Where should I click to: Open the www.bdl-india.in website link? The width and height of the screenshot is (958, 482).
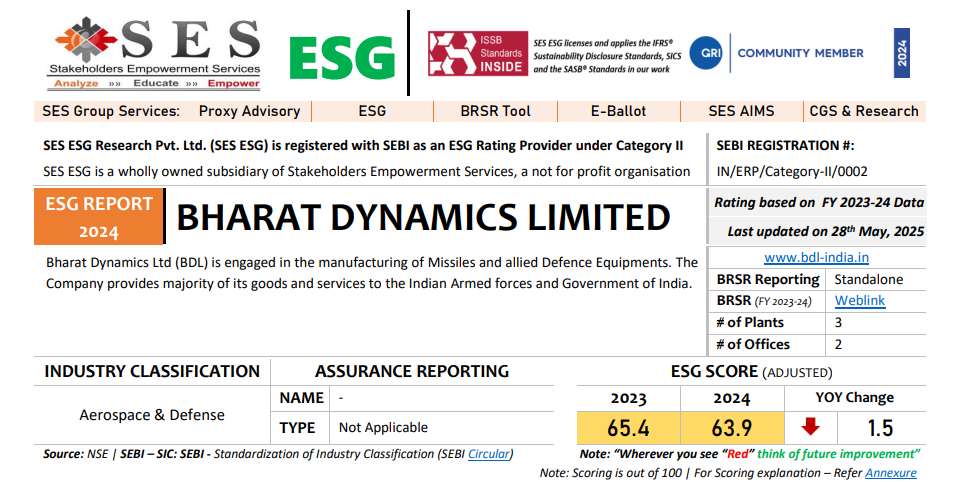(816, 257)
